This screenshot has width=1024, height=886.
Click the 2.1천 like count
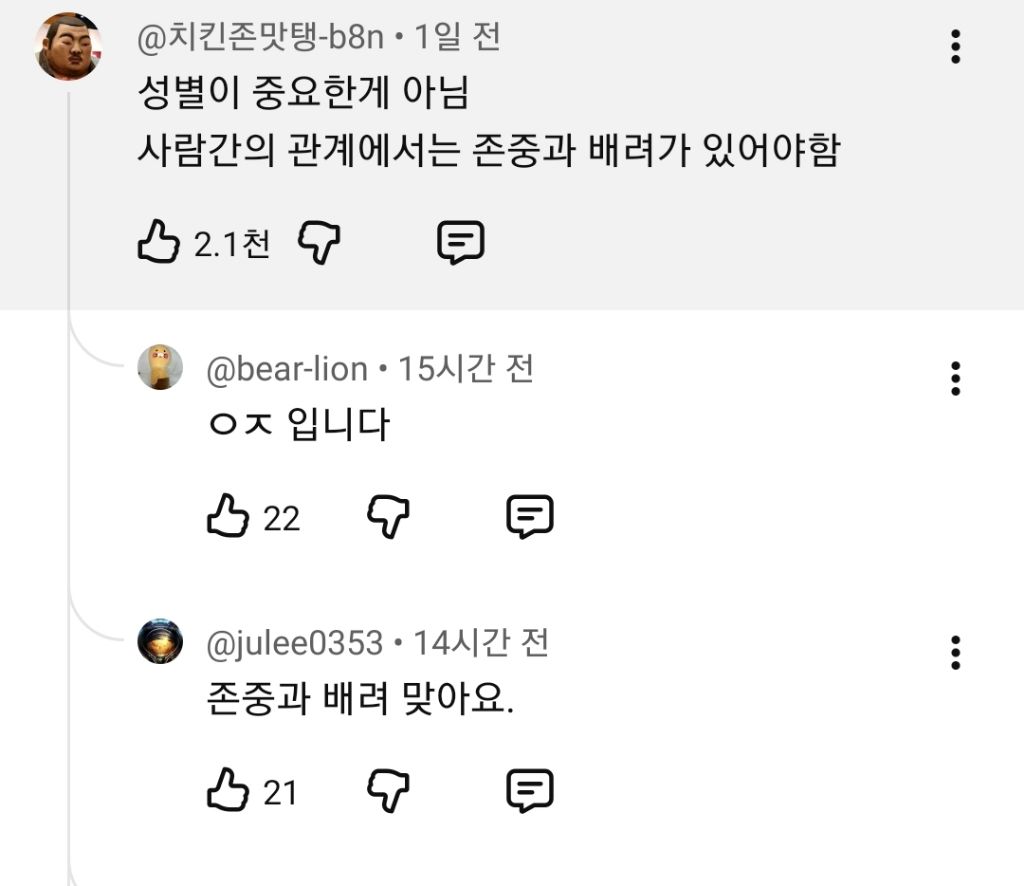tap(232, 243)
